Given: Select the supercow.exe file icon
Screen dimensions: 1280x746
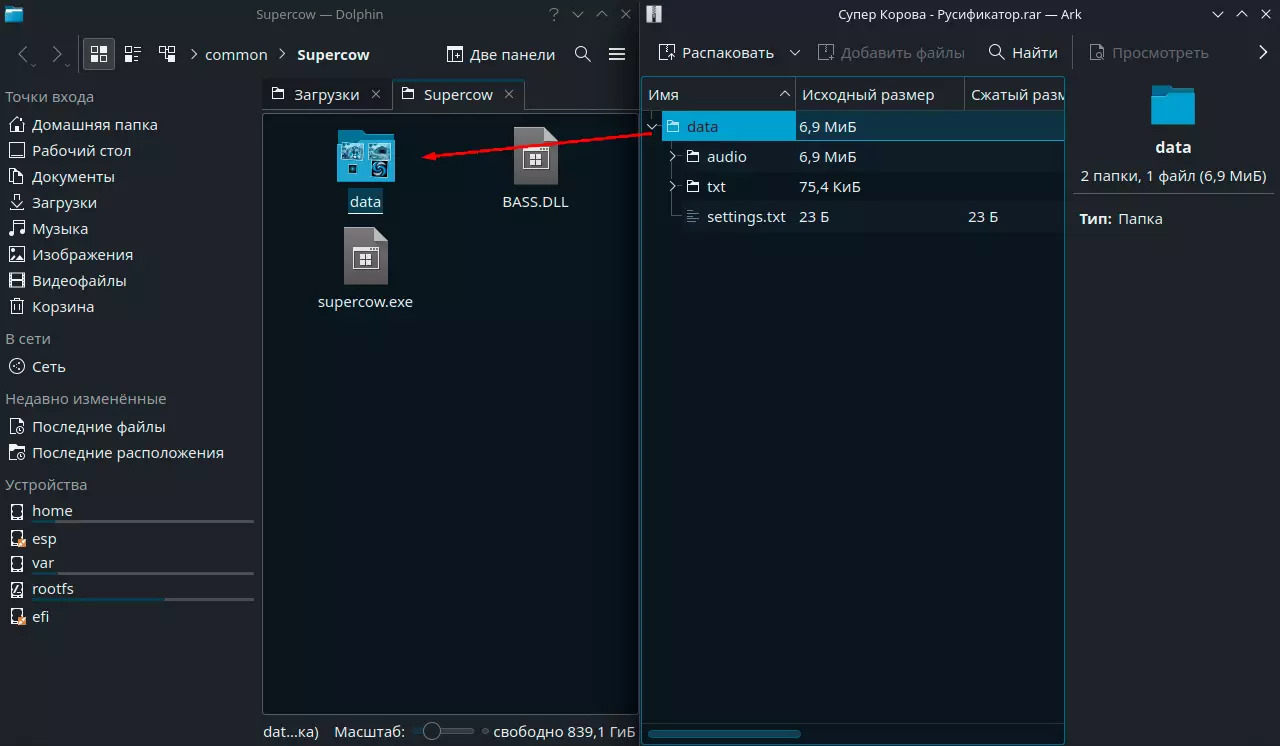Looking at the screenshot, I should [365, 257].
